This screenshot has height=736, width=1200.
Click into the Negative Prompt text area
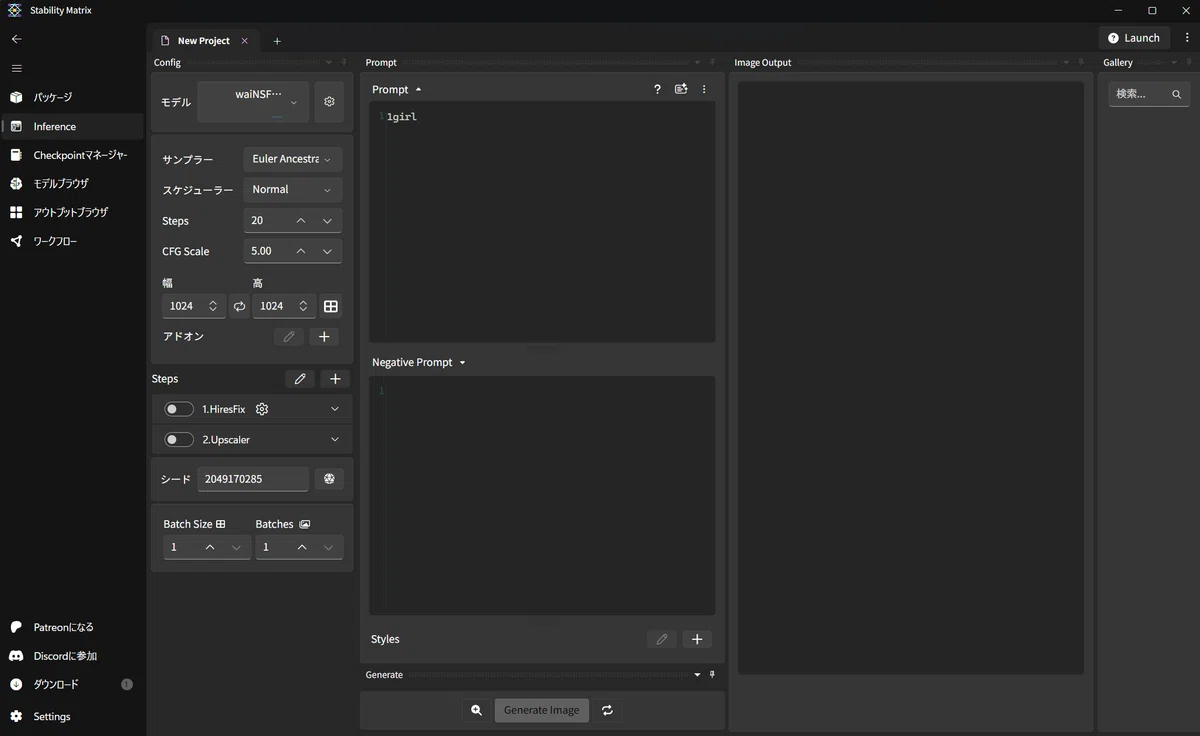click(x=542, y=495)
